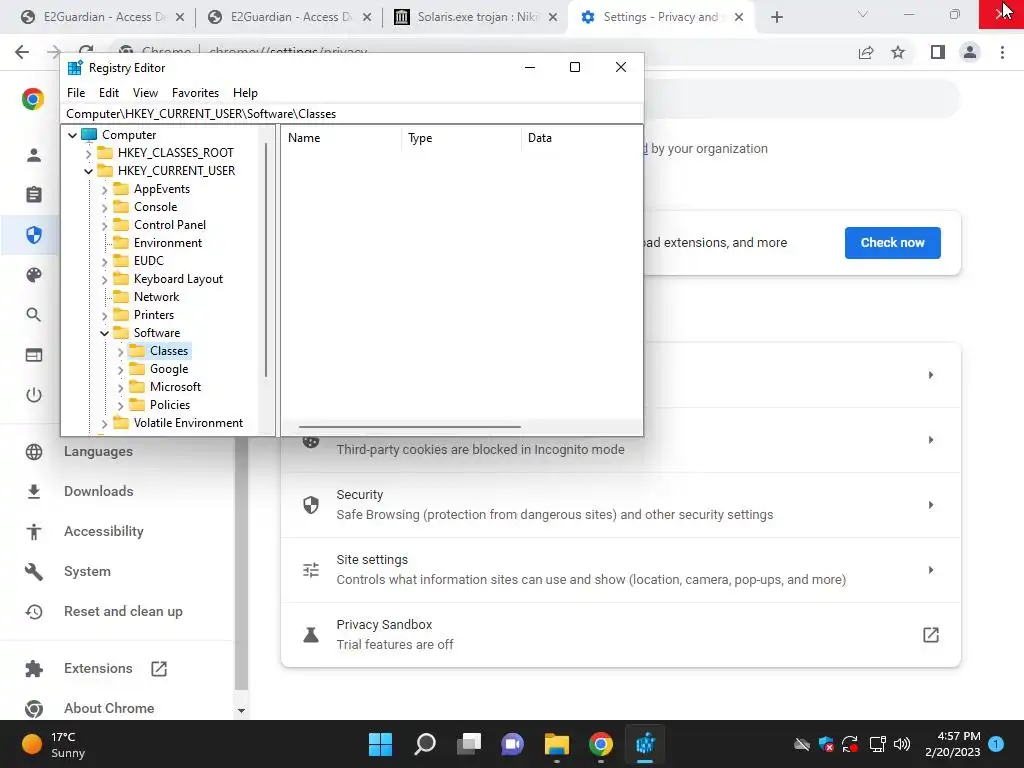Open the clock and date in taskbar
Viewport: 1024px width, 768px height.
tap(953, 744)
